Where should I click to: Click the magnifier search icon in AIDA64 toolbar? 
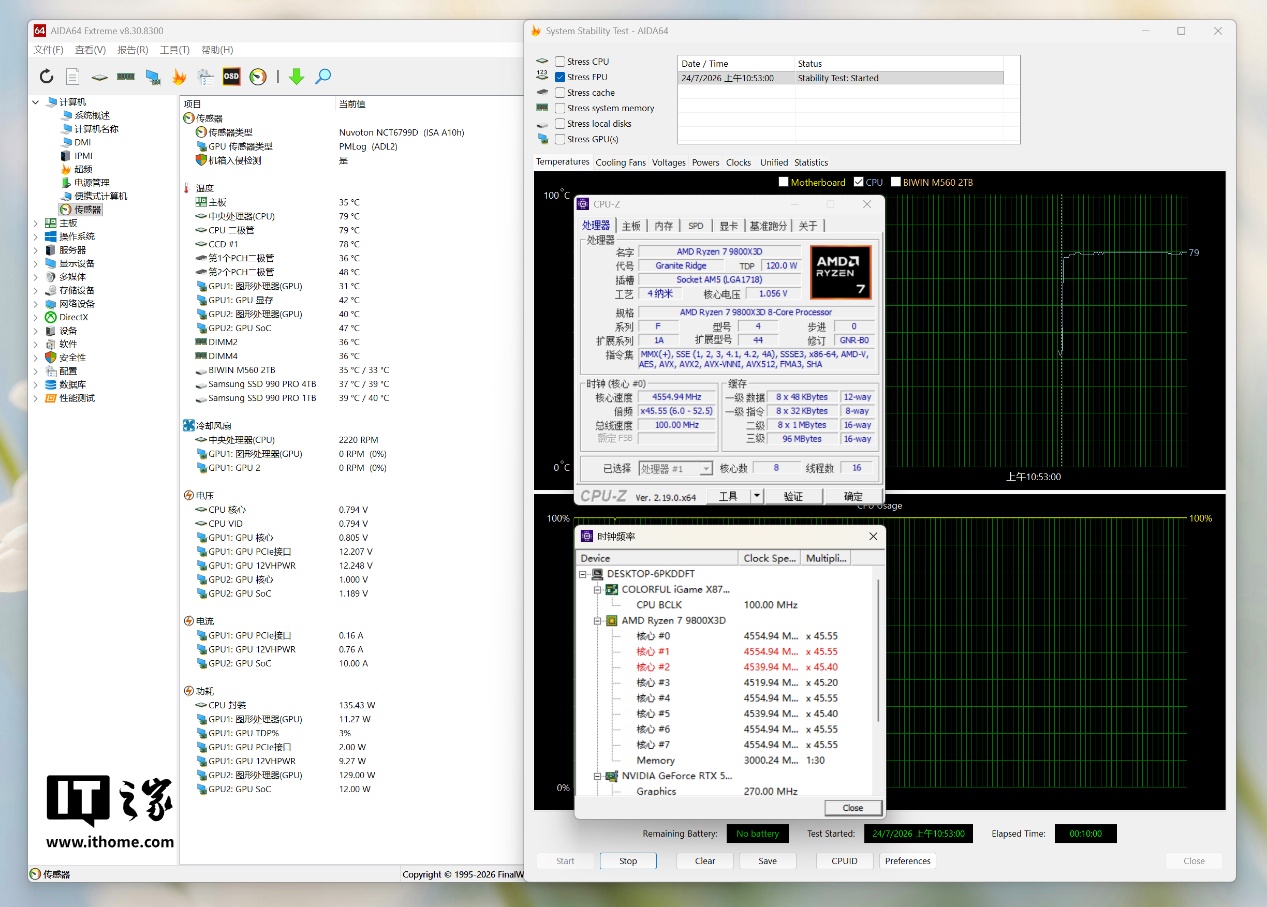click(x=323, y=76)
